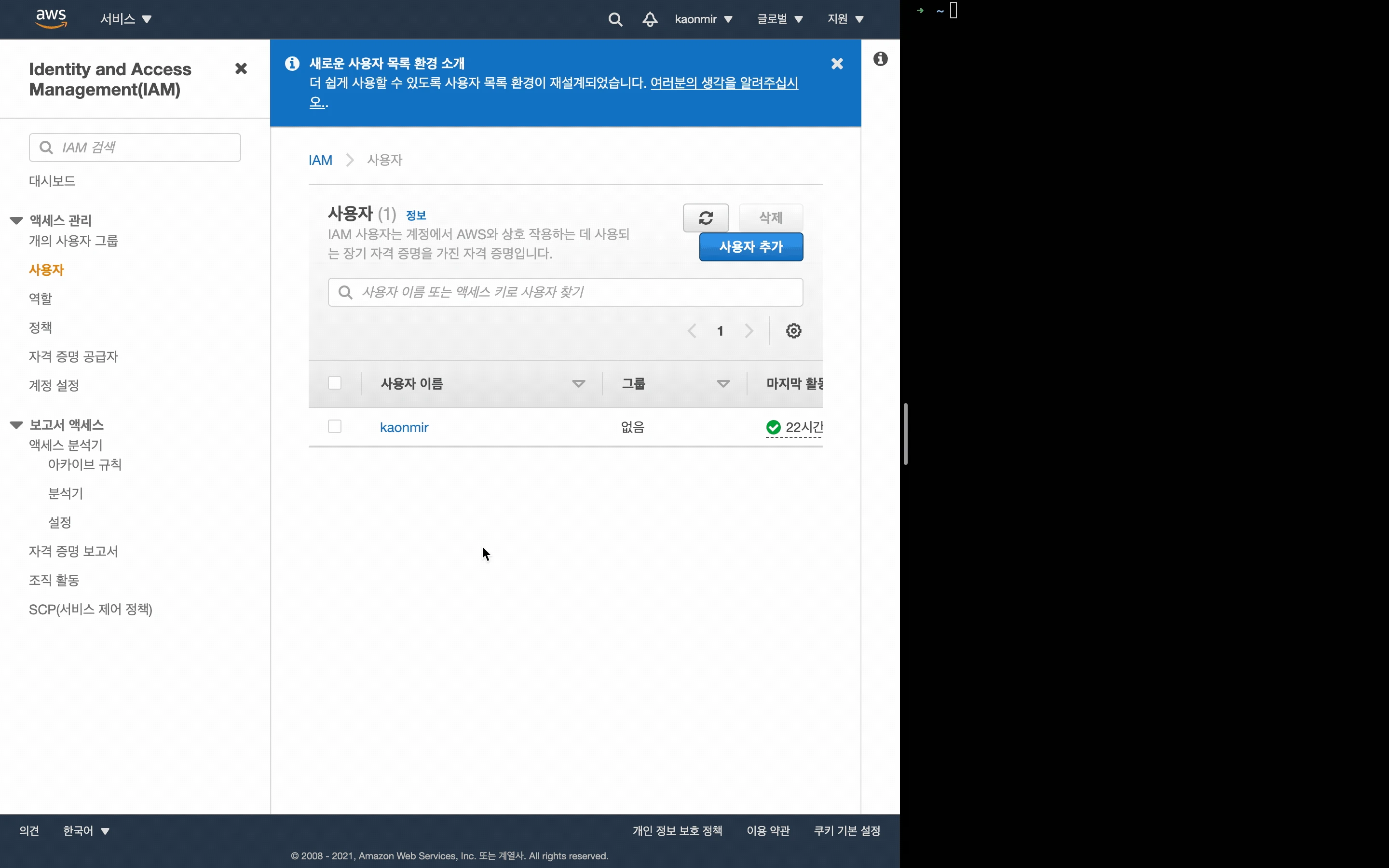The height and width of the screenshot is (868, 1389).
Task: Click the AWS logo home icon
Action: pyautogui.click(x=51, y=18)
